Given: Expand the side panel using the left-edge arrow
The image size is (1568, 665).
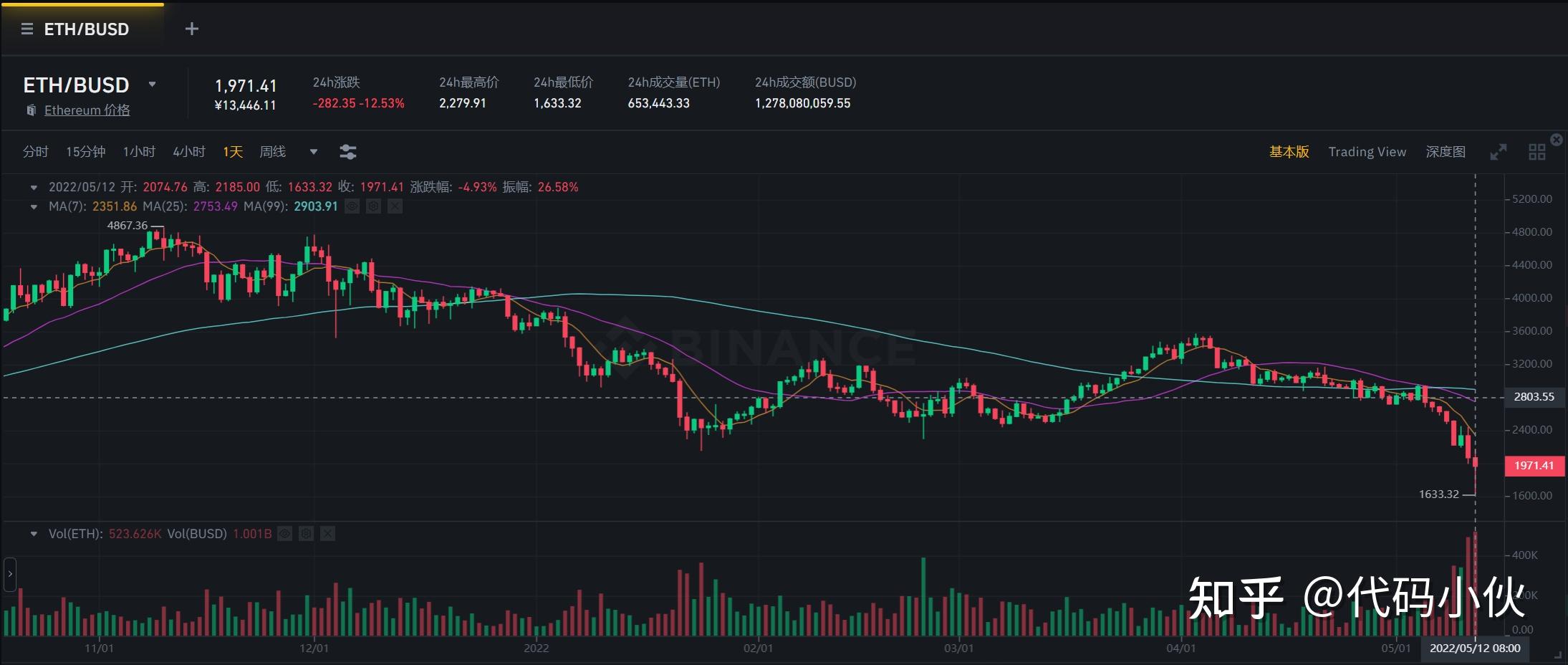Looking at the screenshot, I should click(10, 574).
